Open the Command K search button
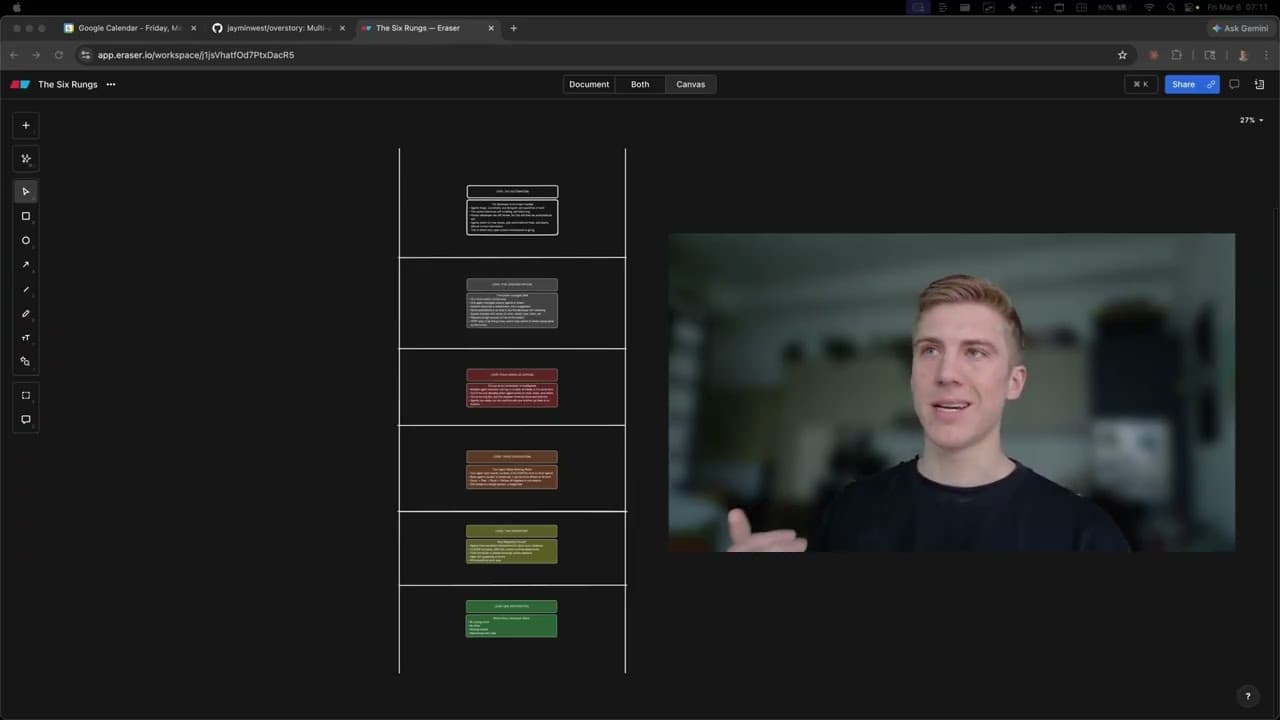Screen dimensions: 1280x720 1140,84
